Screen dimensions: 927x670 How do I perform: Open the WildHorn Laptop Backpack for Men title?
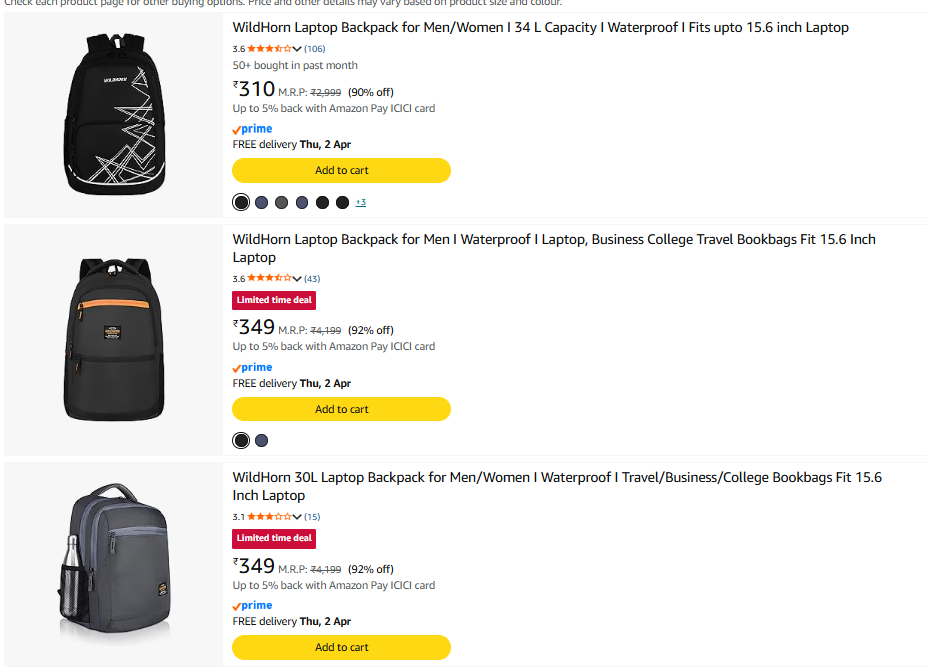click(554, 248)
